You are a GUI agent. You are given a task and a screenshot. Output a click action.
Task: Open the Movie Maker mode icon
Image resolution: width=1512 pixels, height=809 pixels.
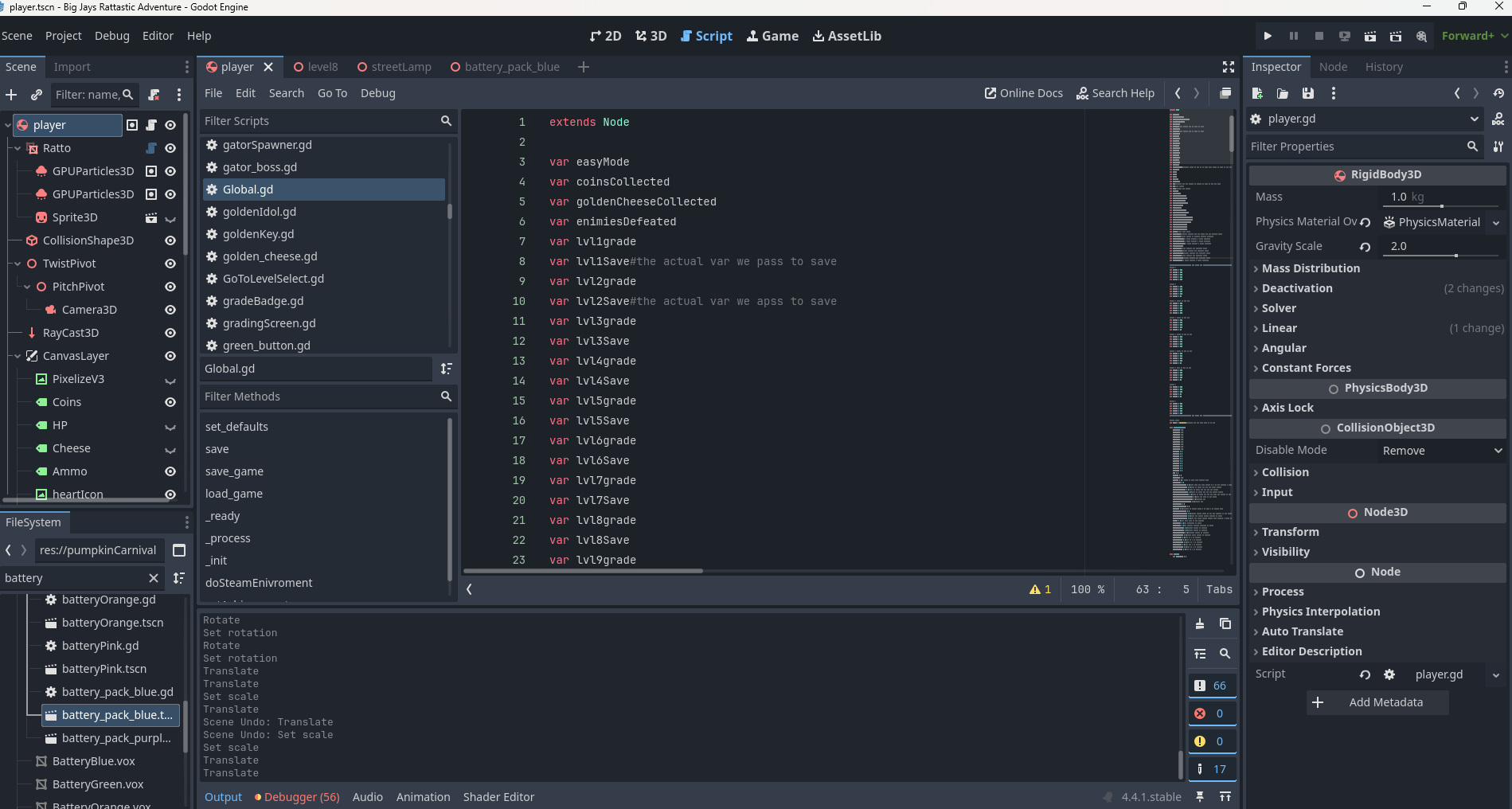tap(1421, 36)
